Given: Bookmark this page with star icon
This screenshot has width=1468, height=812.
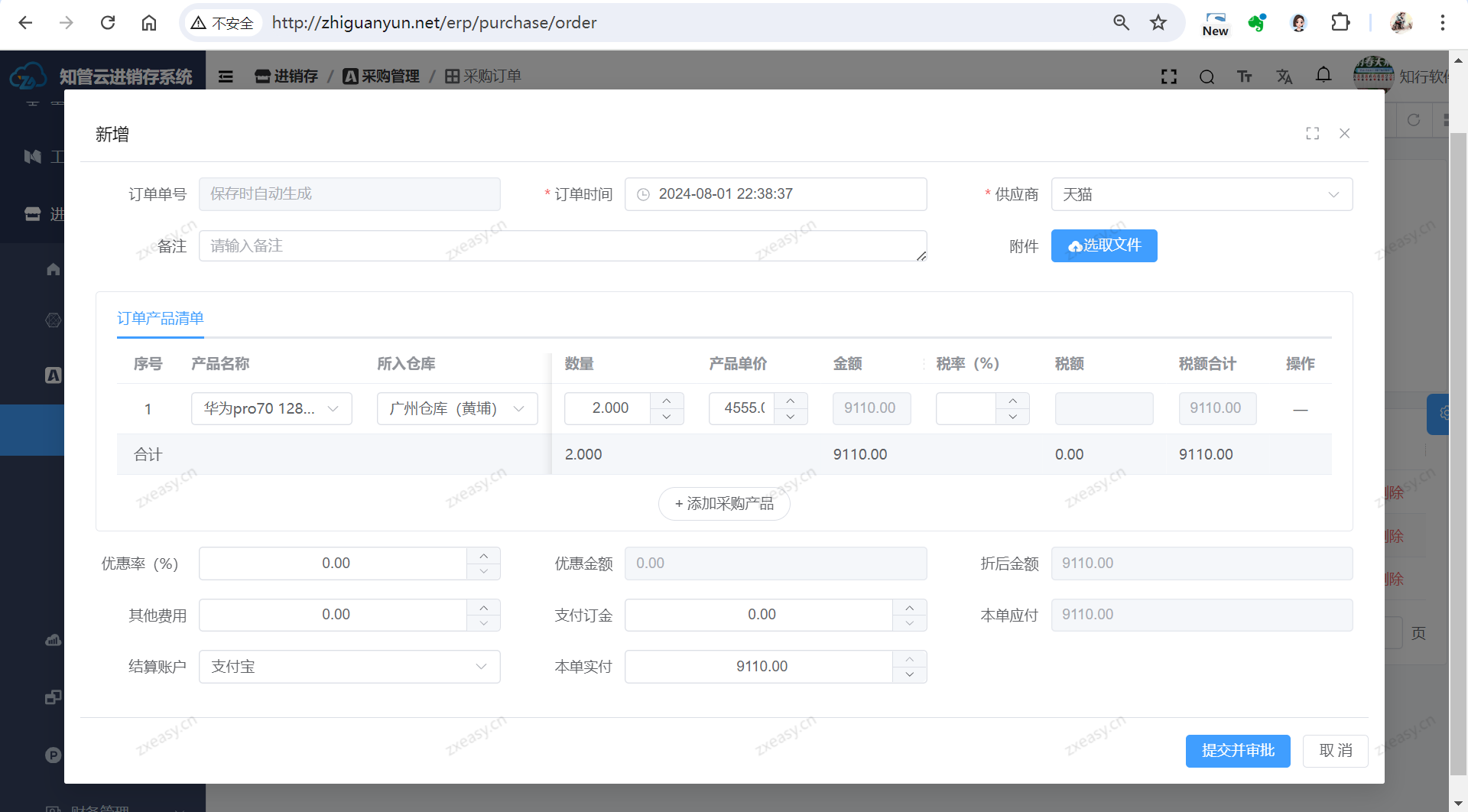Looking at the screenshot, I should (1158, 23).
